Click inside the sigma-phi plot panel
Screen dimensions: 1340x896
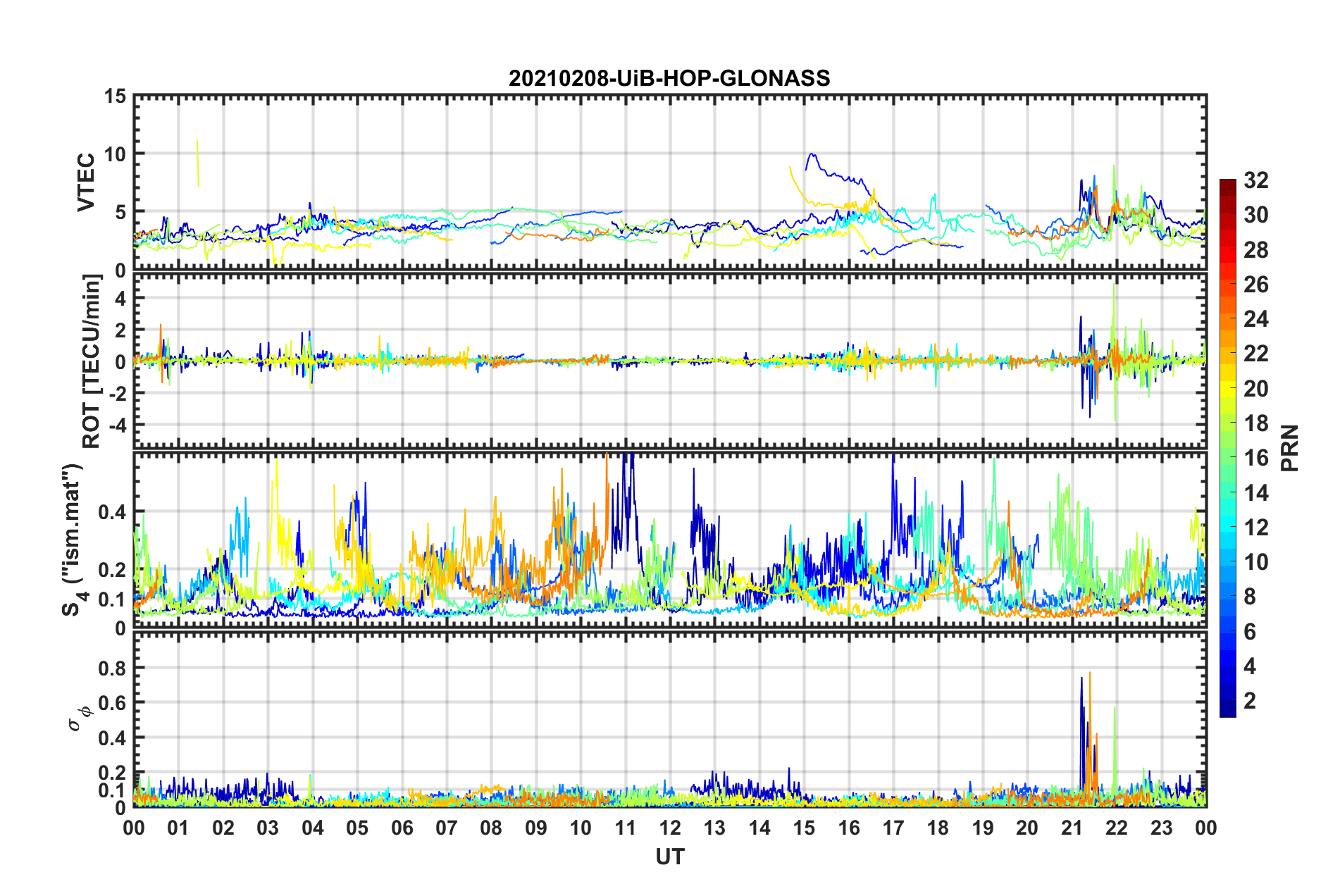point(670,719)
